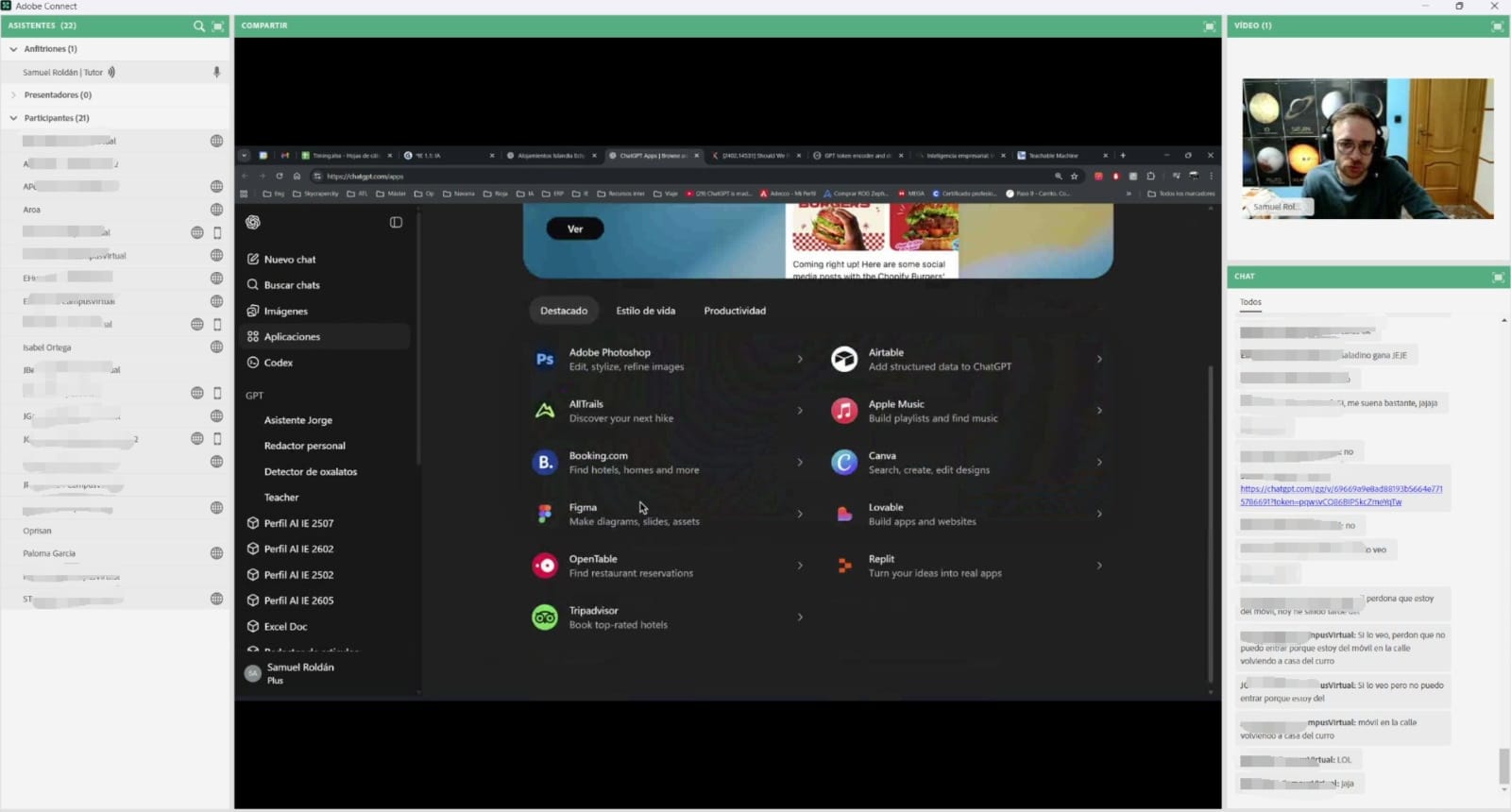This screenshot has height=812, width=1511.
Task: Collapse the Participantes group
Action: 13,118
